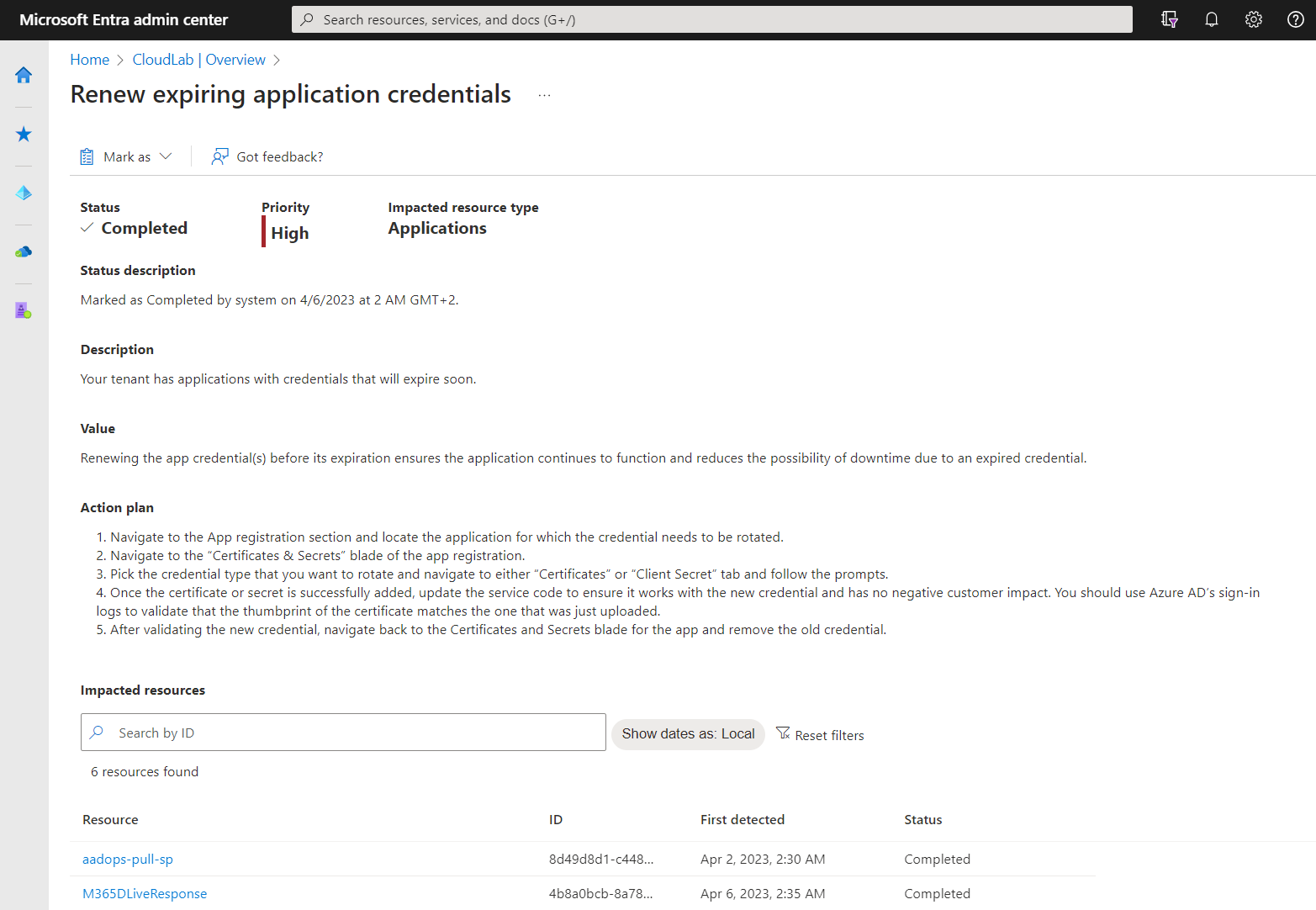The width and height of the screenshot is (1316, 910).
Task: Click Got feedback? link
Action: [x=280, y=156]
